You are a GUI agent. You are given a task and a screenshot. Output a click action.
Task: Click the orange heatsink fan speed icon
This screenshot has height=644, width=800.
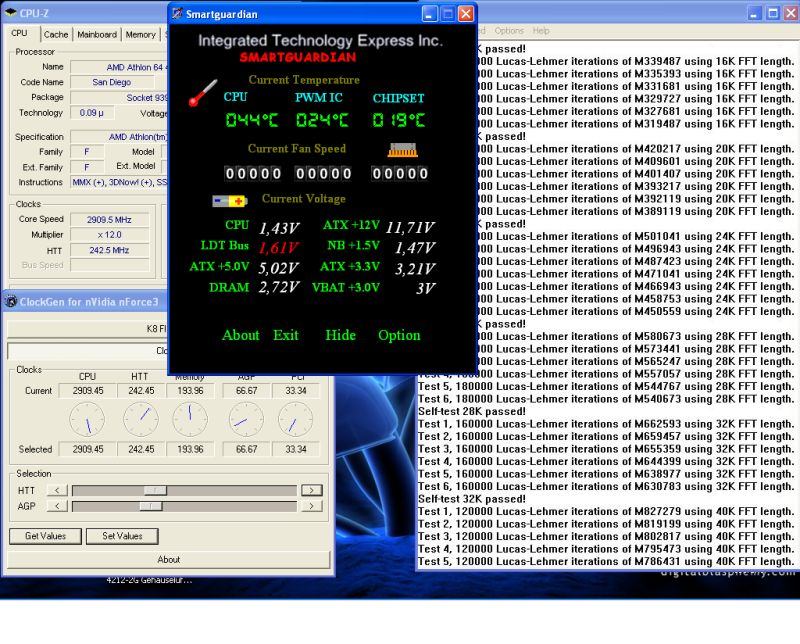pos(403,150)
